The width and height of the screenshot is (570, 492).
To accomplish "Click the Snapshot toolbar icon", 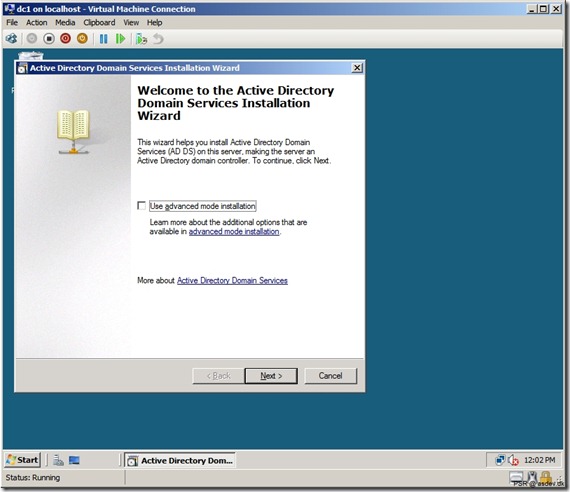I will [x=141, y=39].
